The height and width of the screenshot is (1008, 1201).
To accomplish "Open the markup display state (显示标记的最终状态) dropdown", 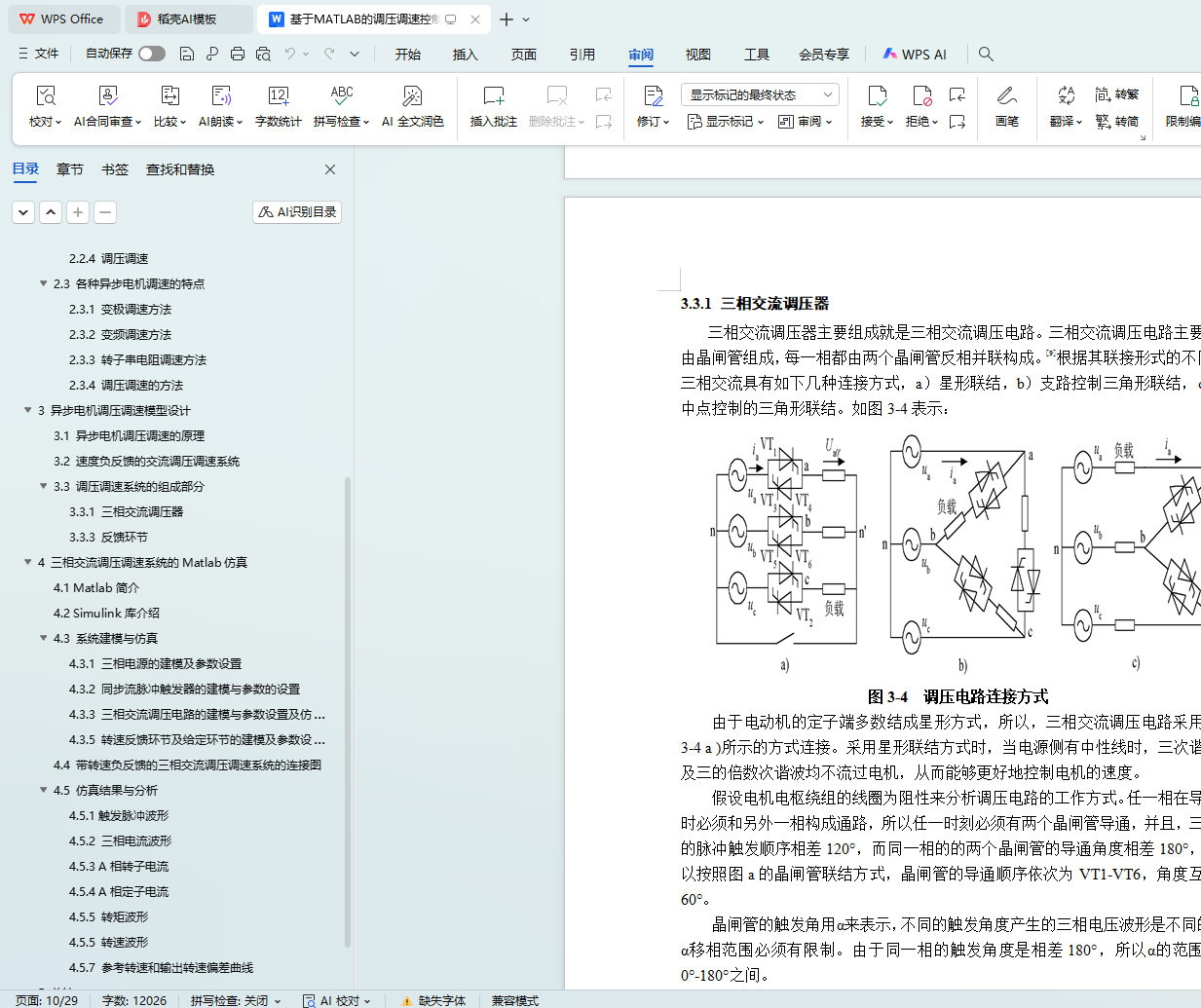I will tap(760, 94).
